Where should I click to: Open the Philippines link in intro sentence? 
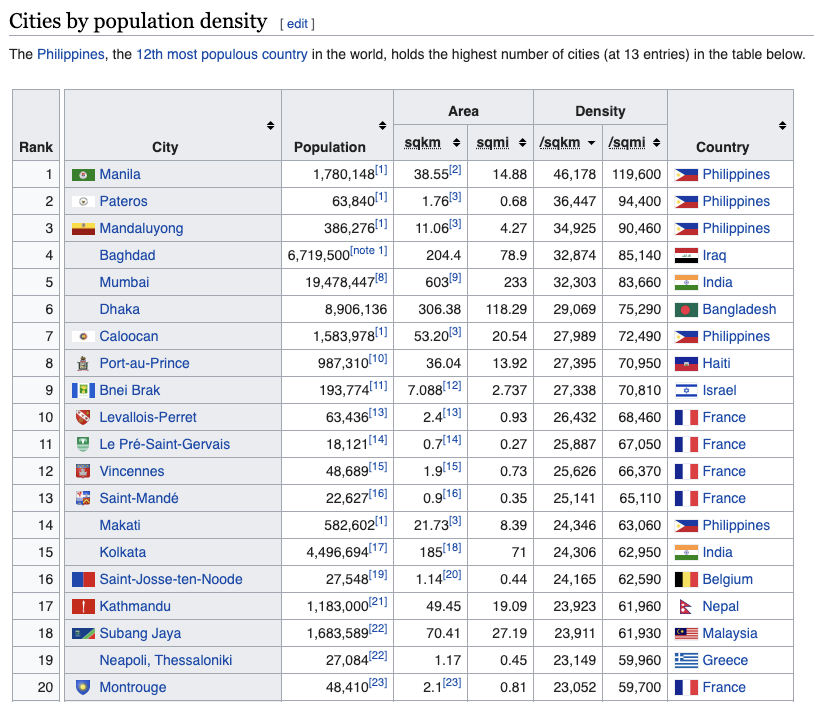pos(71,55)
